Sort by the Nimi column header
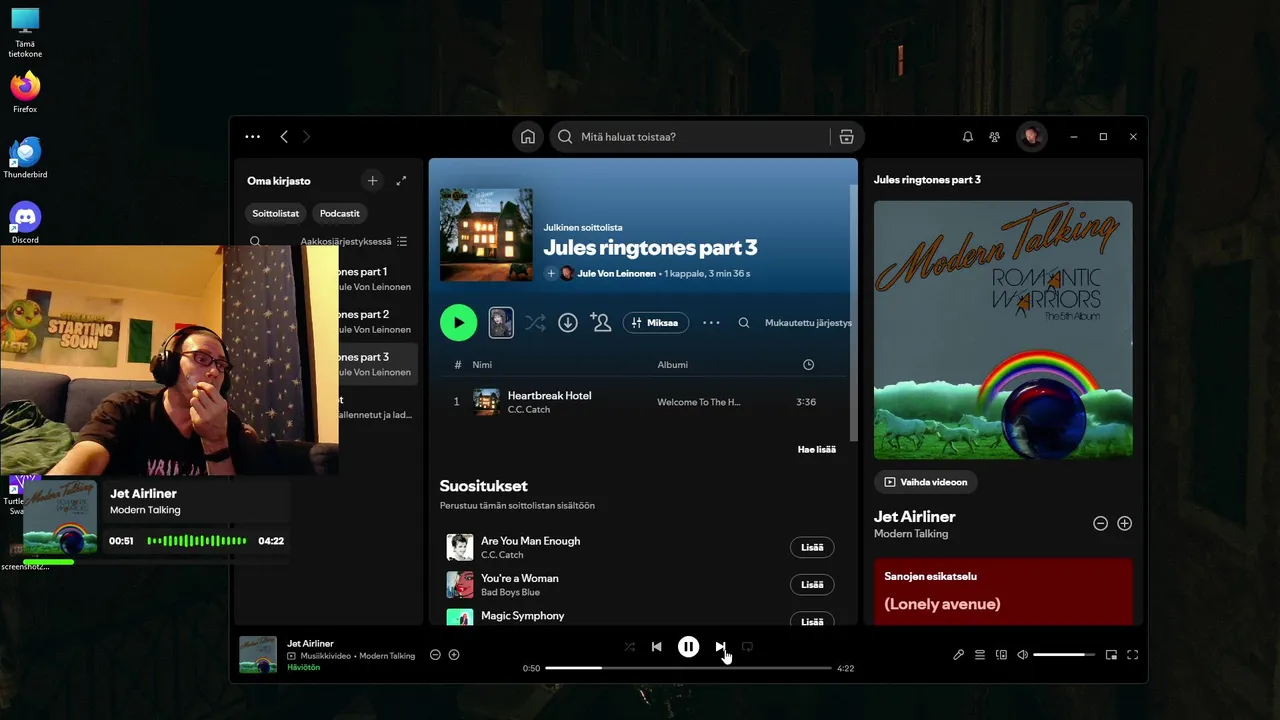This screenshot has width=1280, height=720. 482,365
